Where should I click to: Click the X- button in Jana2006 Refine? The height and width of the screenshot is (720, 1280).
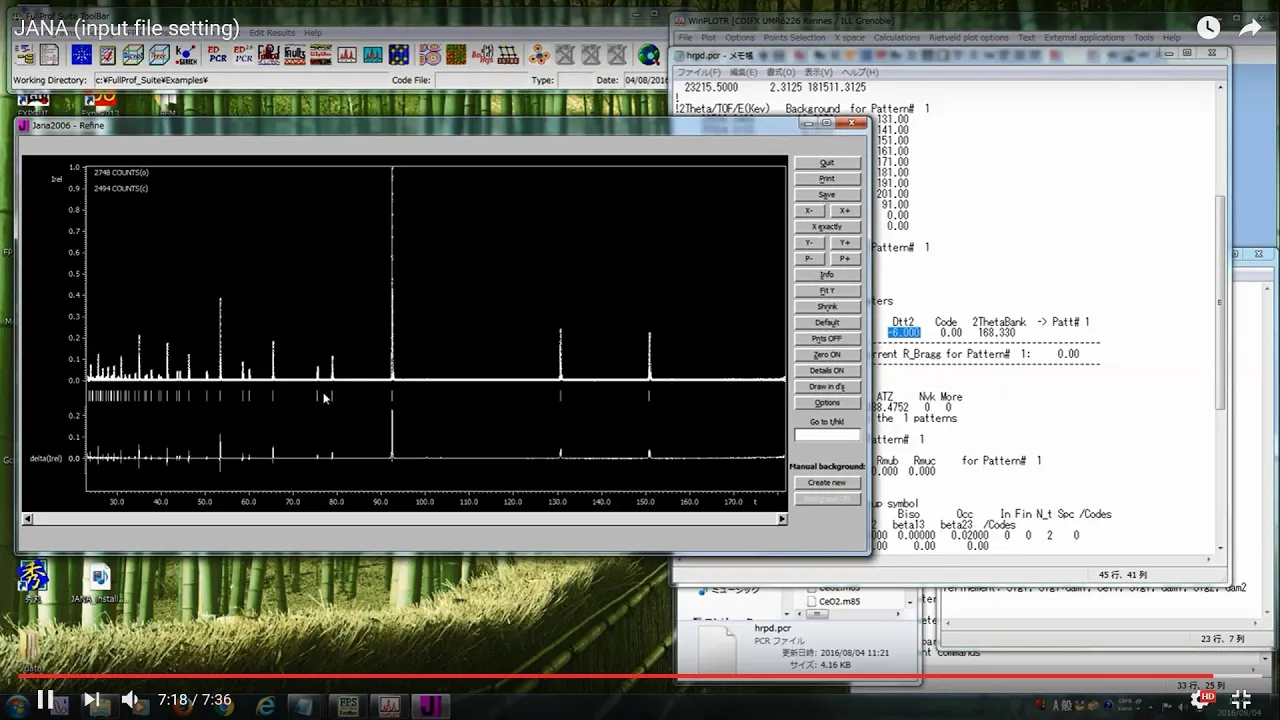pos(809,211)
